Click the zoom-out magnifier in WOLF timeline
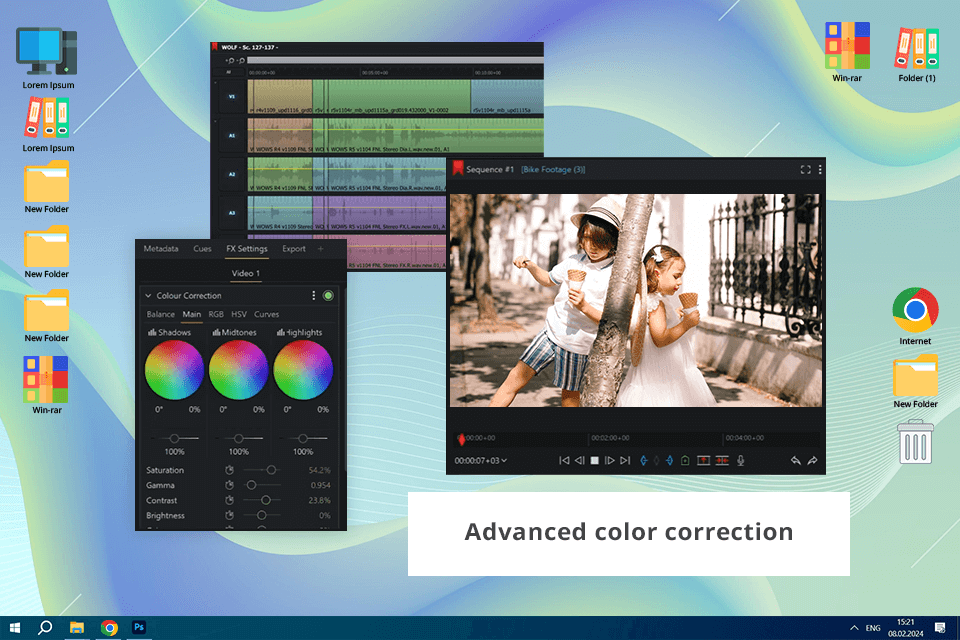 [241, 61]
